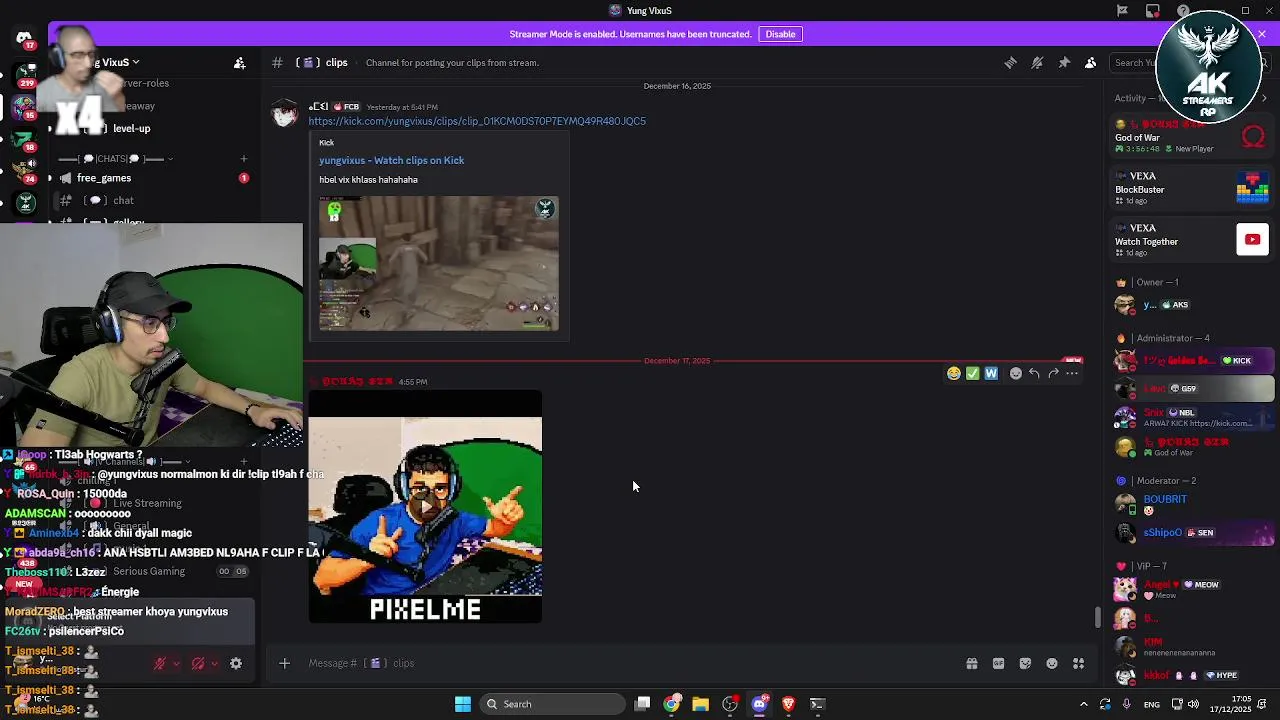
Task: Open Chrome from taskbar
Action: 672,704
